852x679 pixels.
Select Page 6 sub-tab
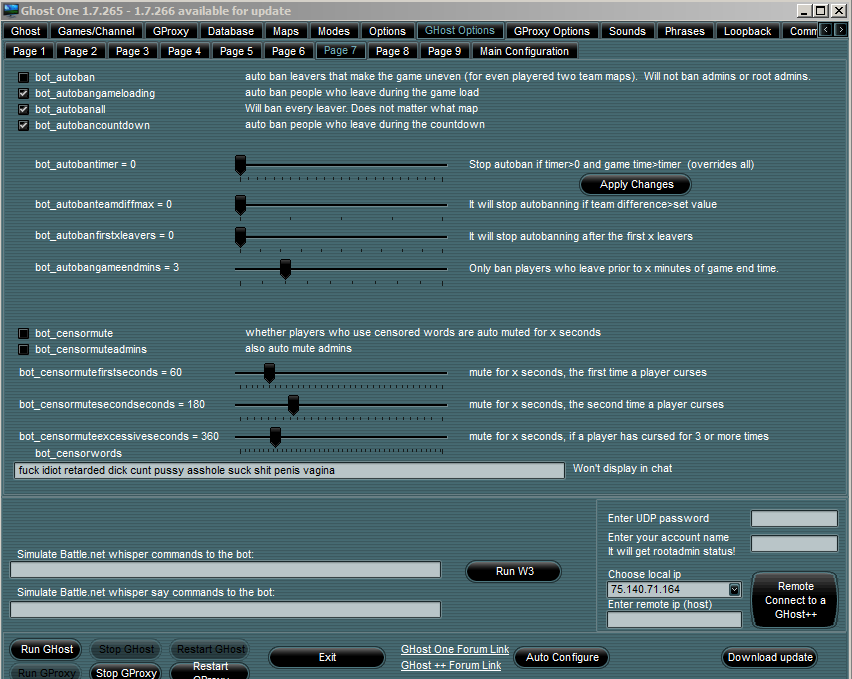coord(288,51)
